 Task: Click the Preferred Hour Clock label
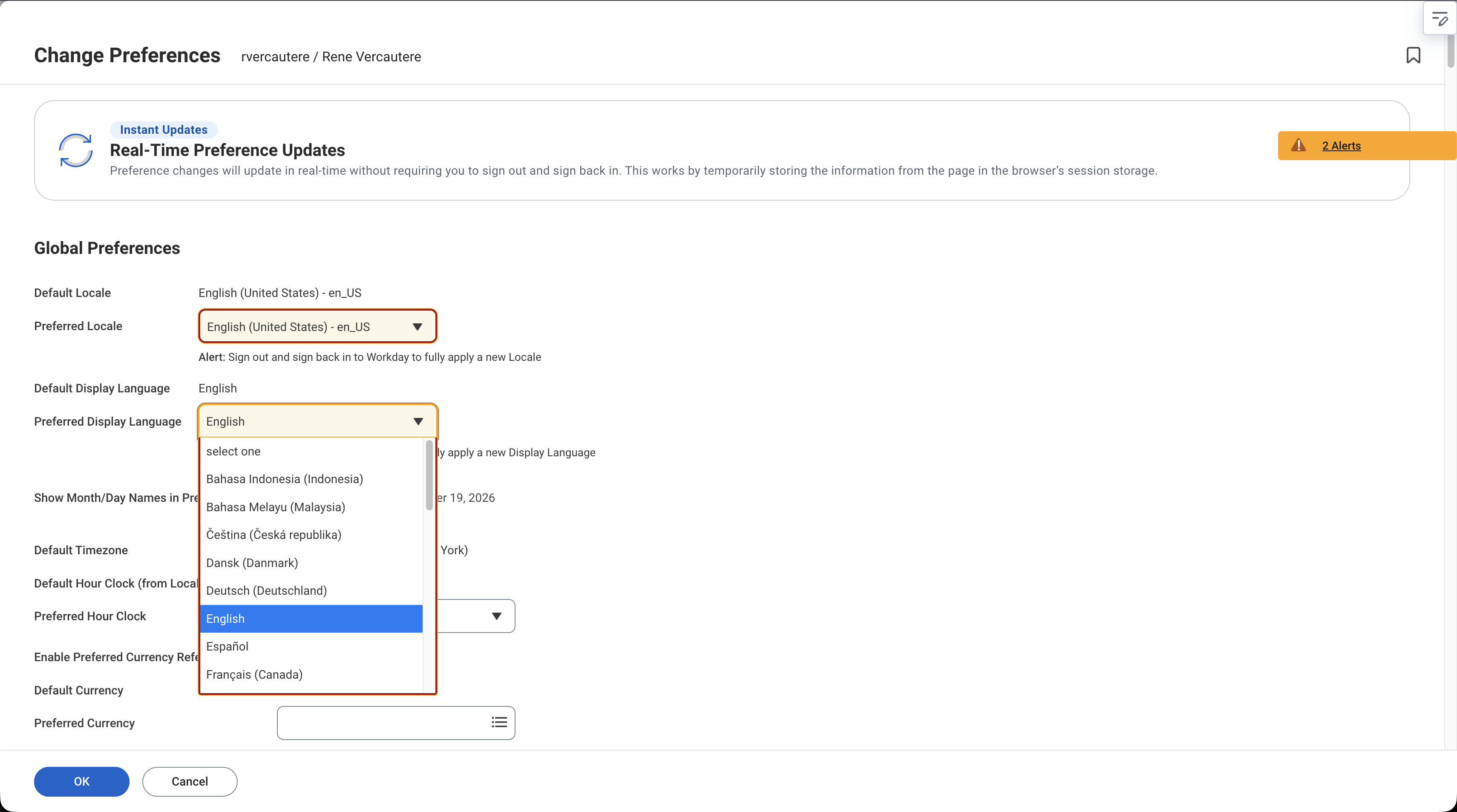[x=90, y=616]
